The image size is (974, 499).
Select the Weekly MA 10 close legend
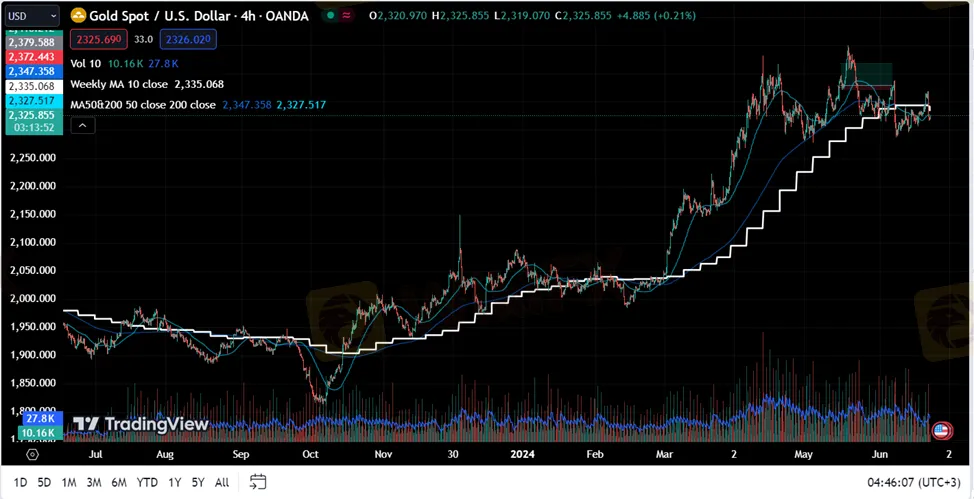click(121, 84)
